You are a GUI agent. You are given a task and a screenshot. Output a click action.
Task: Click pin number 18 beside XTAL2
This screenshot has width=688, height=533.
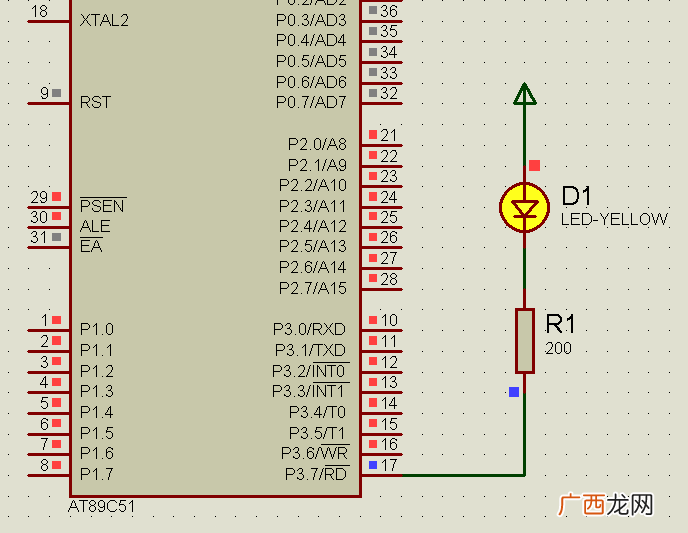39,11
